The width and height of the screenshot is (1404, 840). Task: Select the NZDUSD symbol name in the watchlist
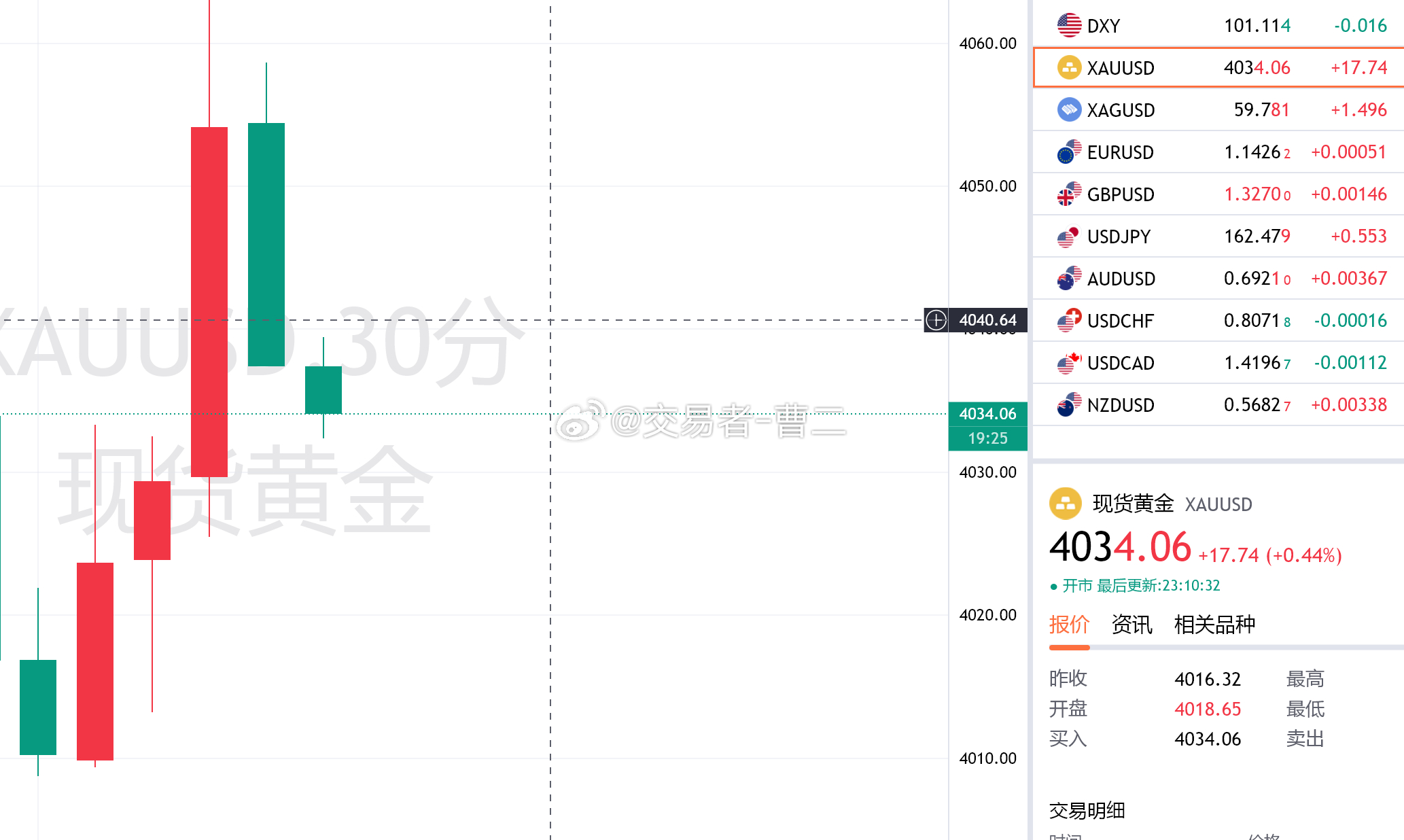pos(1121,405)
